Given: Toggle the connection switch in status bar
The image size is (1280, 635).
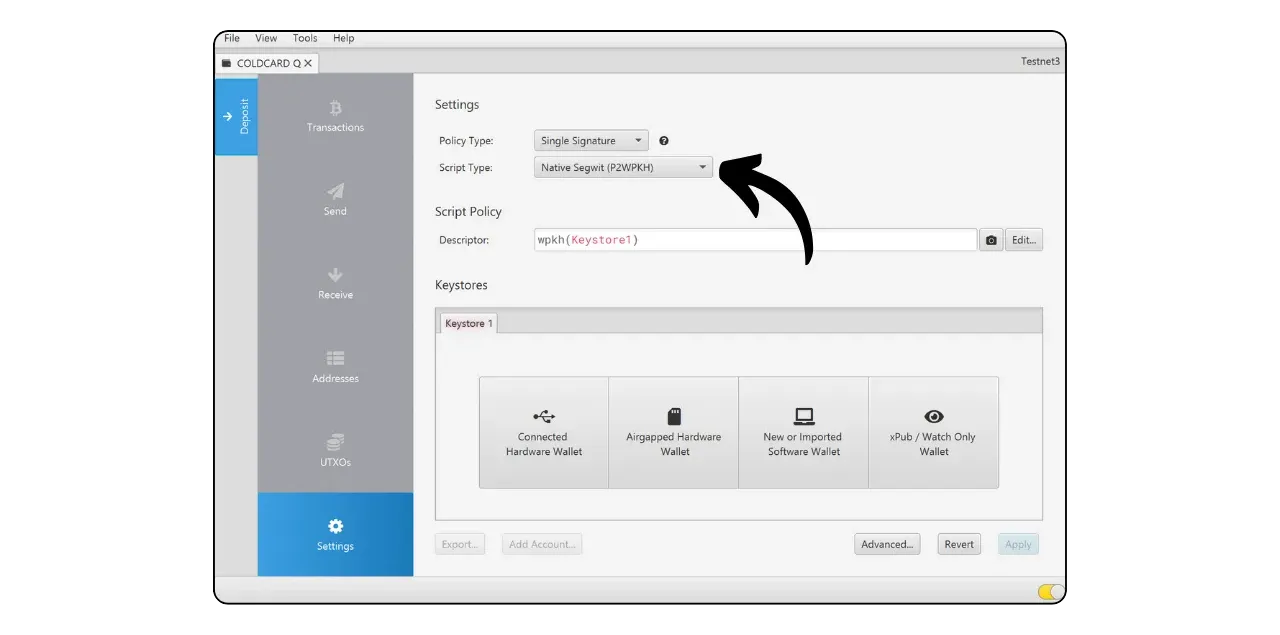Looking at the screenshot, I should [1050, 592].
